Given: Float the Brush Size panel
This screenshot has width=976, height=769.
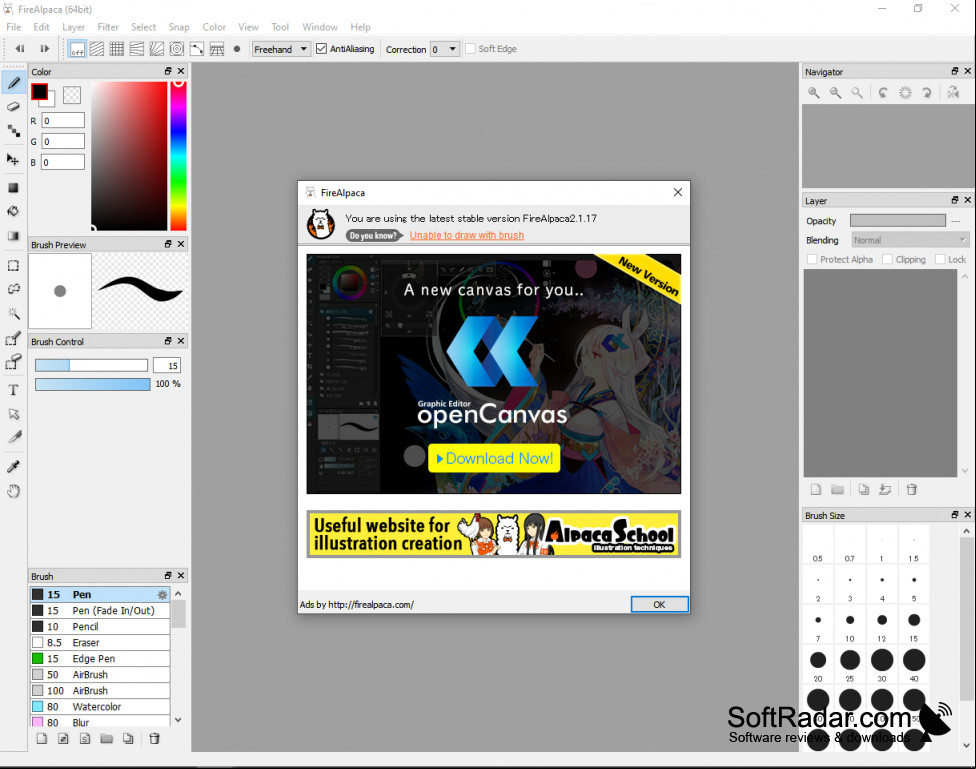Looking at the screenshot, I should coord(955,514).
